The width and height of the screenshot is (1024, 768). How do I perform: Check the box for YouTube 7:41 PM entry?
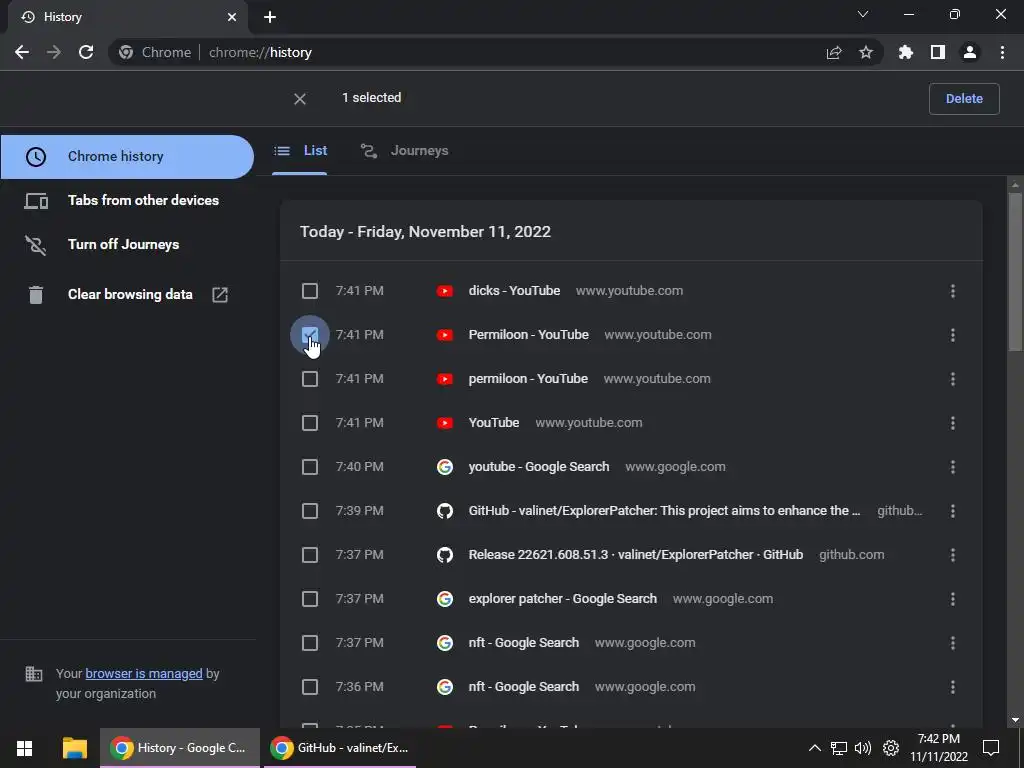pos(310,423)
